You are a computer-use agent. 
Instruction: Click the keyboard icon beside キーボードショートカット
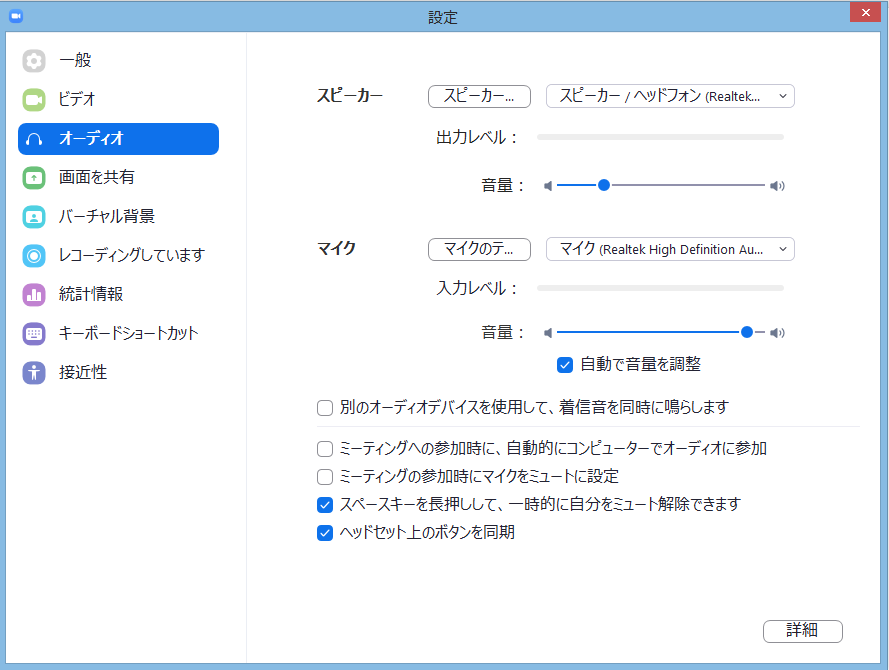(34, 333)
